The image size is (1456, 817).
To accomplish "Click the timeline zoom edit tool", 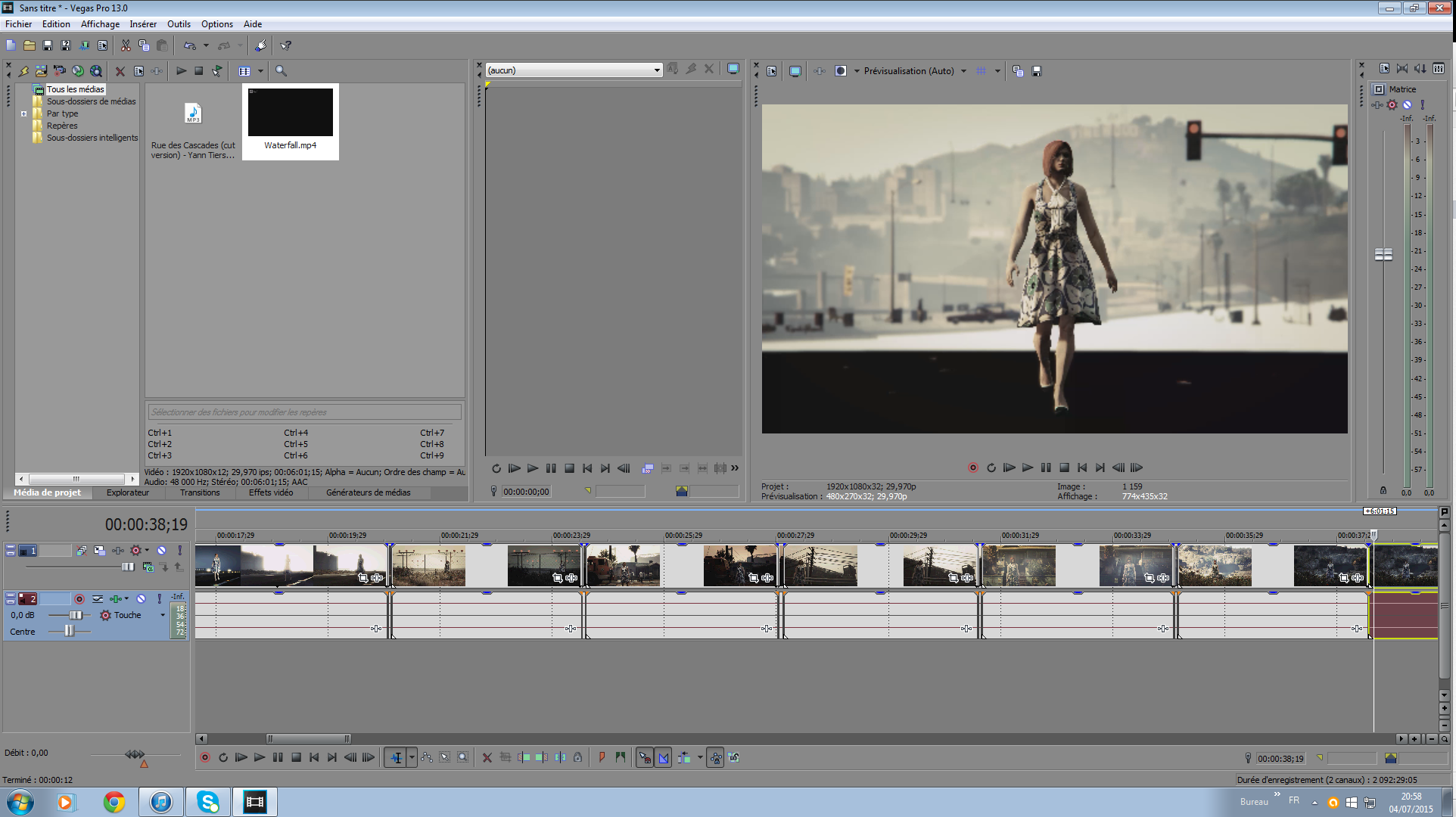I will (x=463, y=758).
